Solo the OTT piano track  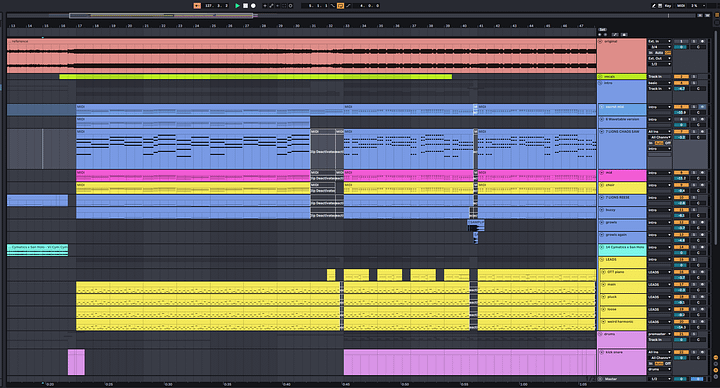click(x=694, y=272)
